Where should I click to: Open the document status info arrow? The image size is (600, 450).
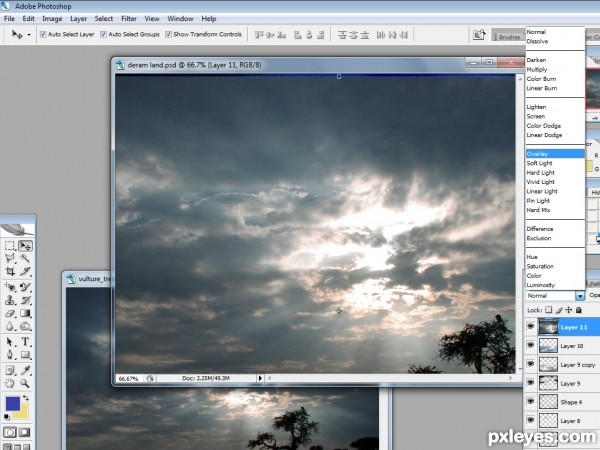260,378
